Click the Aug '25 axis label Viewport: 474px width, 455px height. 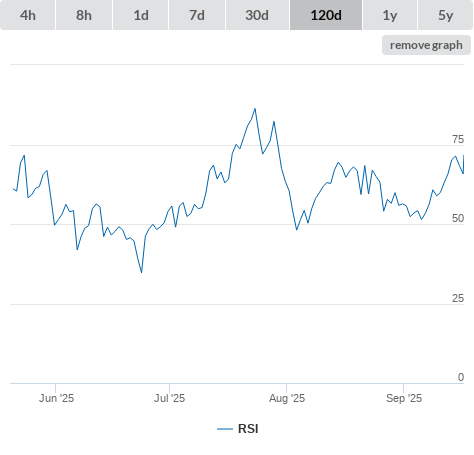point(287,398)
